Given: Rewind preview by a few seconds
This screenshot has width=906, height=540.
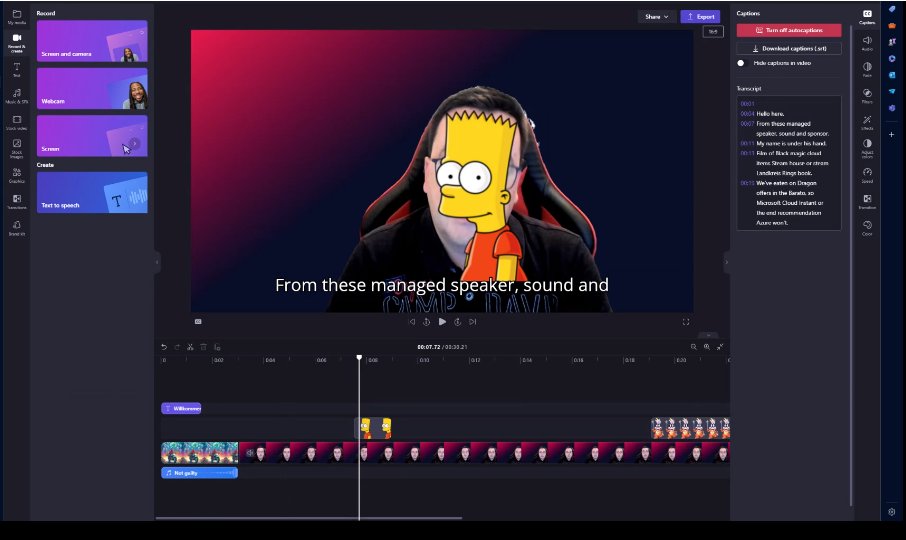Looking at the screenshot, I should point(426,322).
